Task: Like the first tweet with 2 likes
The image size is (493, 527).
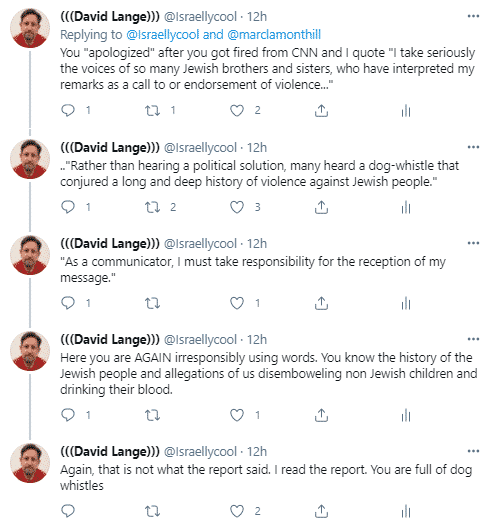Action: point(237,110)
